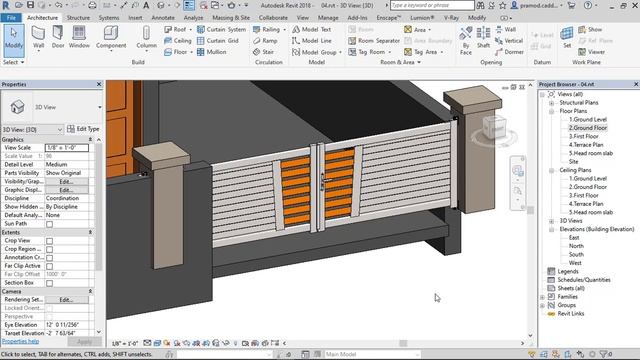Select the Column tool
This screenshot has width=640, height=360.
[x=146, y=38]
